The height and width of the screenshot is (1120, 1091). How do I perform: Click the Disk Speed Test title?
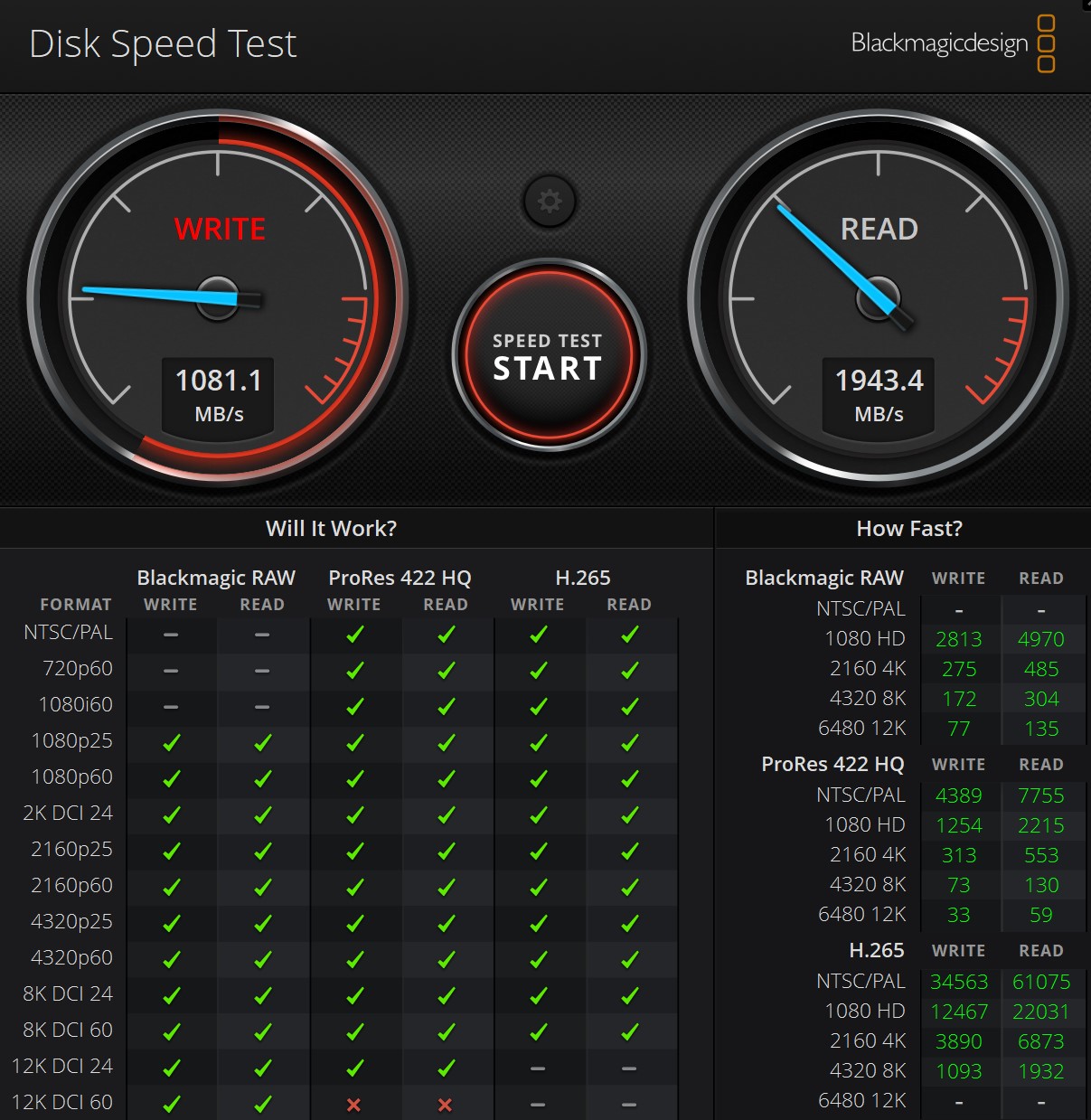[x=163, y=43]
